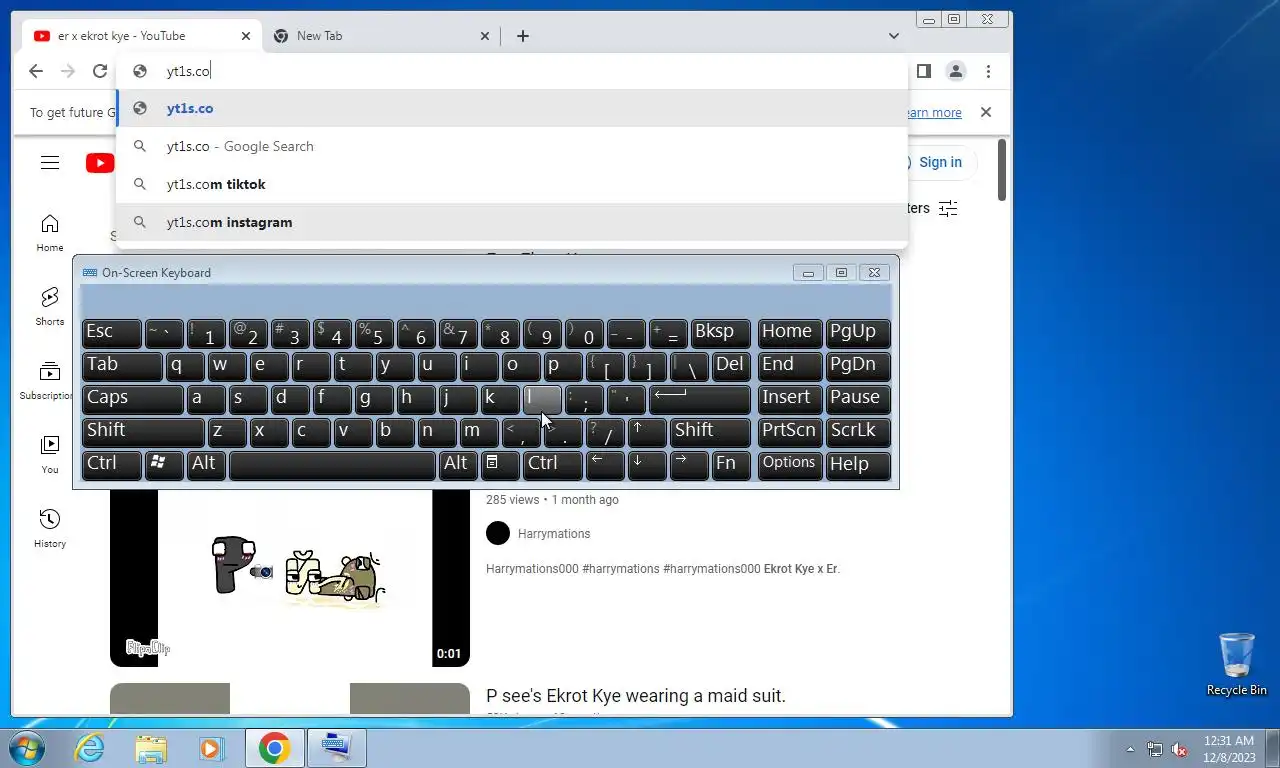Click the muted volume tray icon

[1180, 749]
